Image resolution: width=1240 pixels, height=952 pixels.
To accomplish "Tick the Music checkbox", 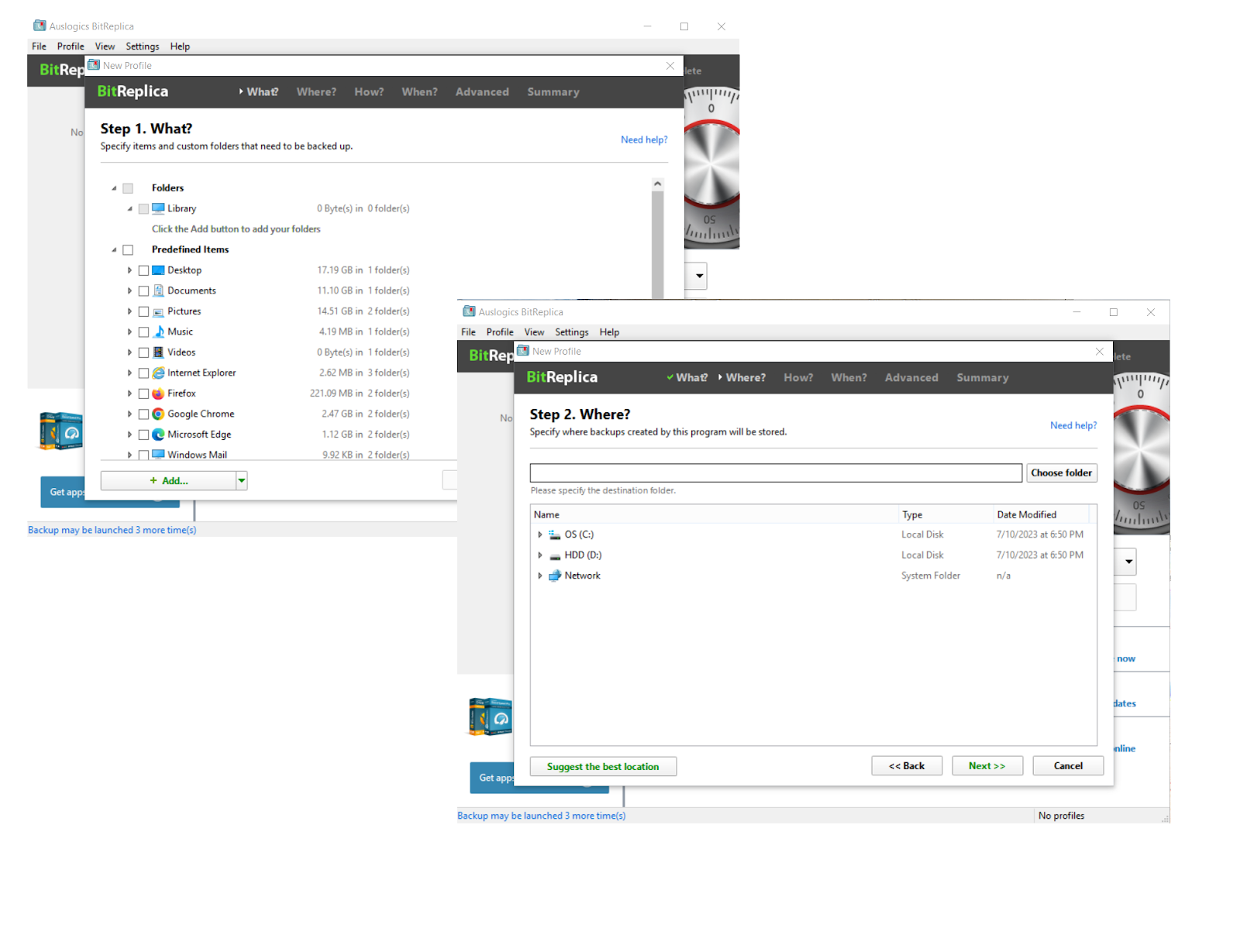I will click(143, 332).
